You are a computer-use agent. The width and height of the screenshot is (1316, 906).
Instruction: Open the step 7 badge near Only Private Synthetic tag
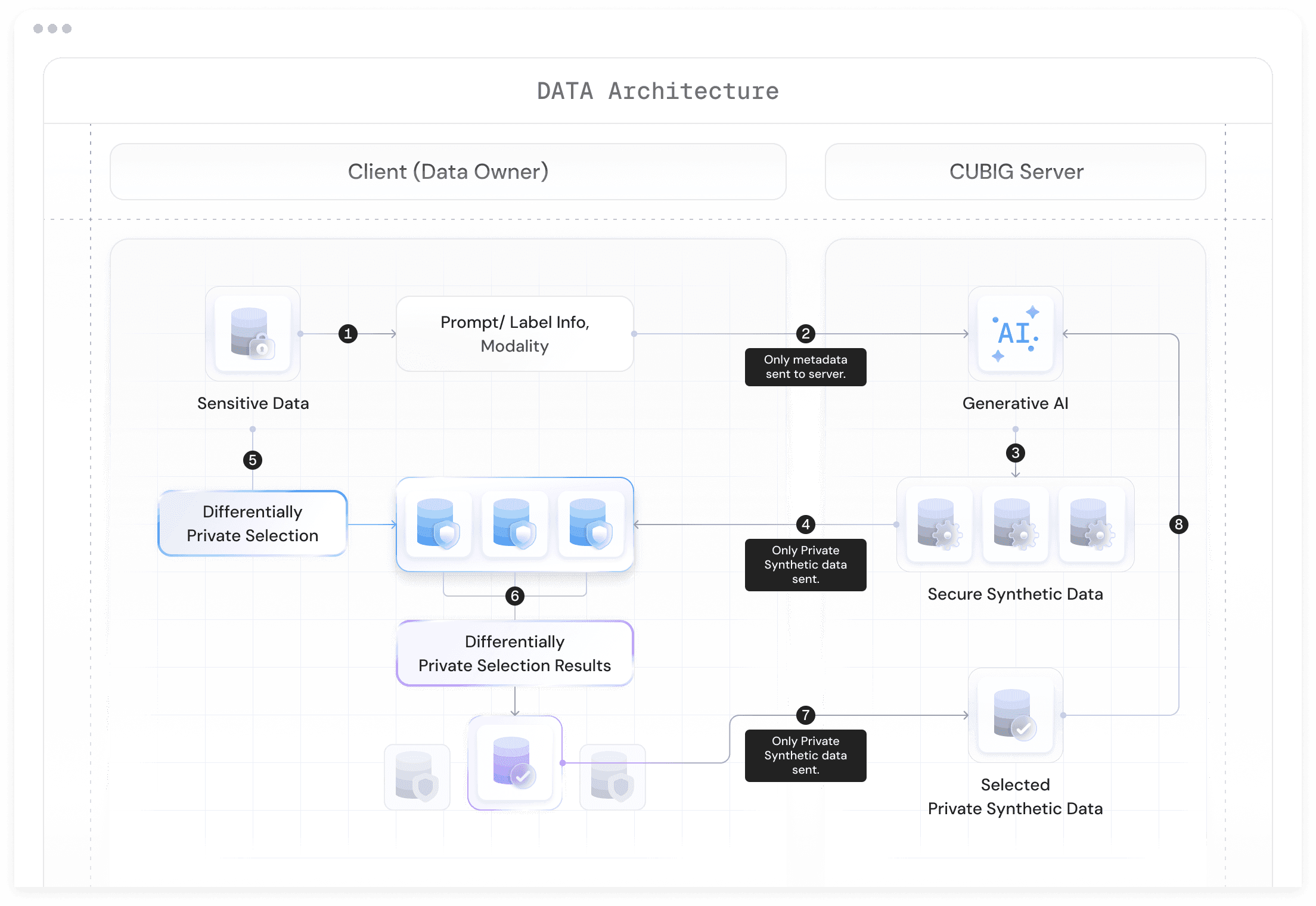[x=805, y=715]
